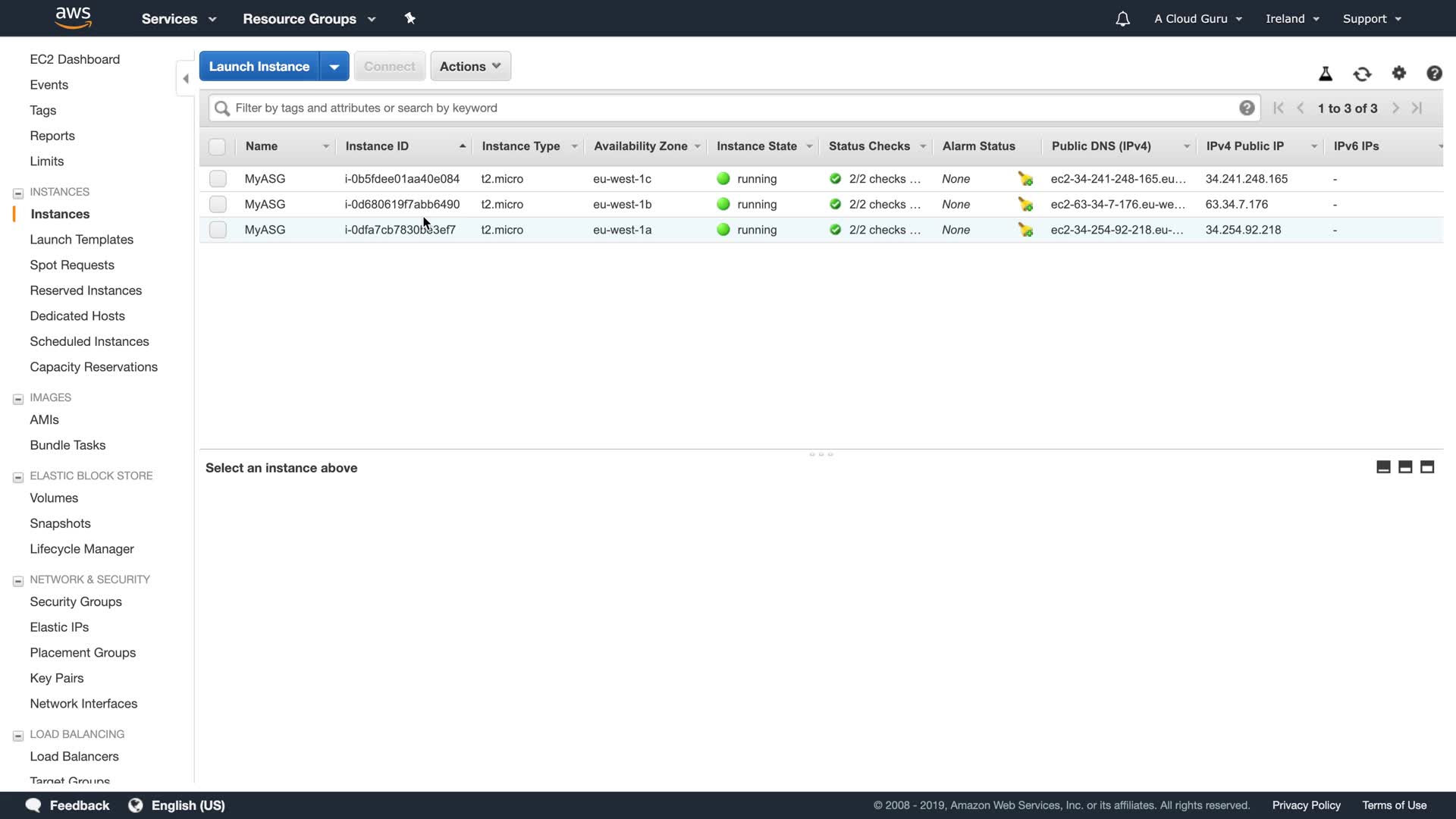Maximize the details pane using rightmost layout icon
This screenshot has width=1456, height=819.
(x=1427, y=467)
